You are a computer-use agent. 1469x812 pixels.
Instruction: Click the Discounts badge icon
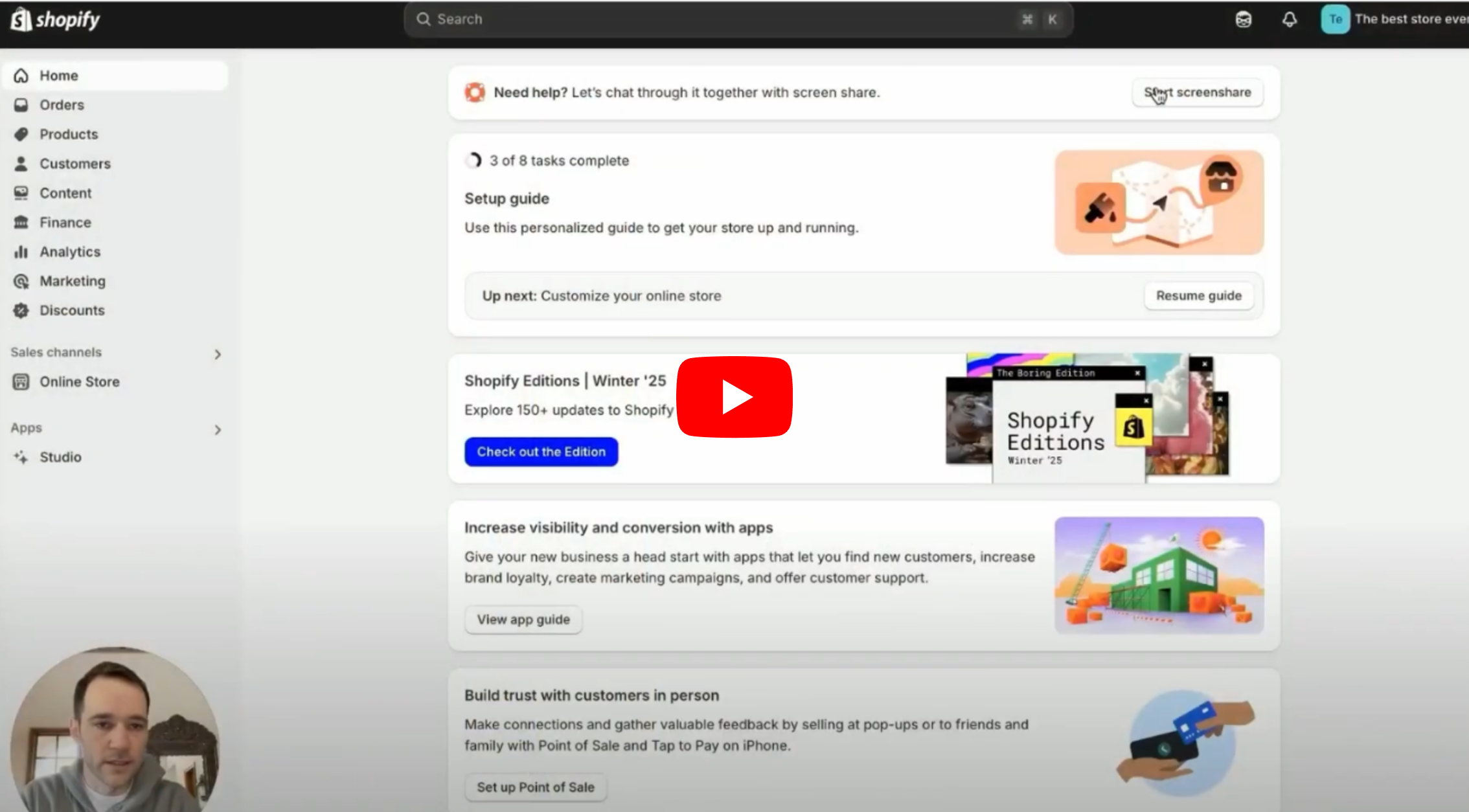click(x=21, y=310)
